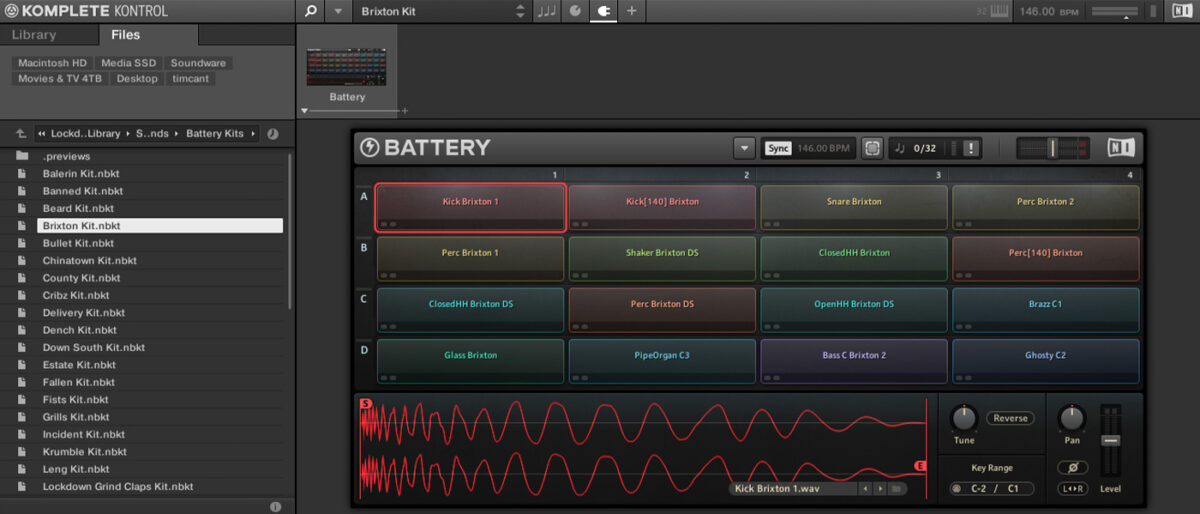Toggle the Sync tempo button

point(778,148)
